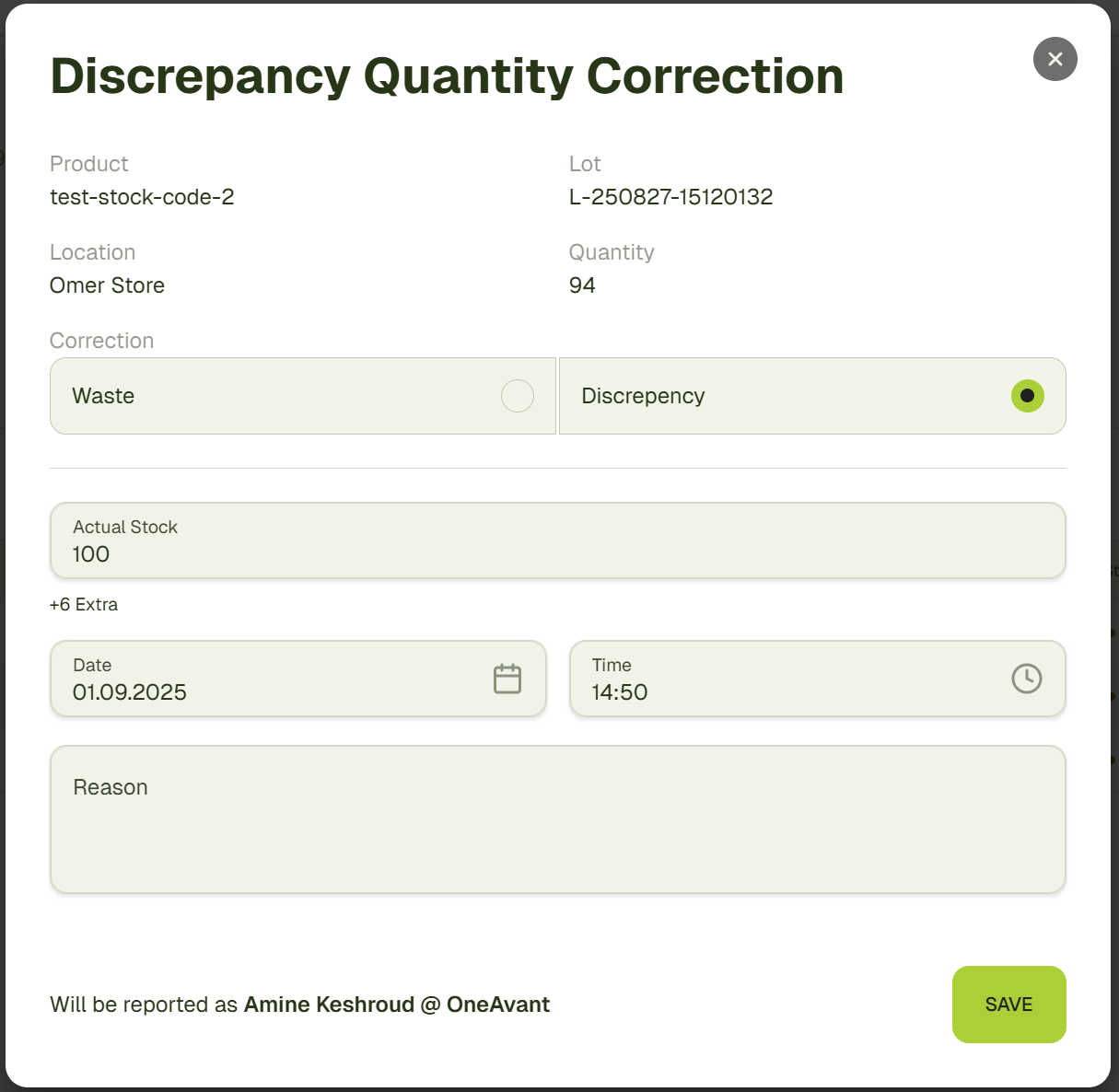This screenshot has width=1119, height=1092.
Task: Click the Discrepency option label text
Action: [643, 396]
